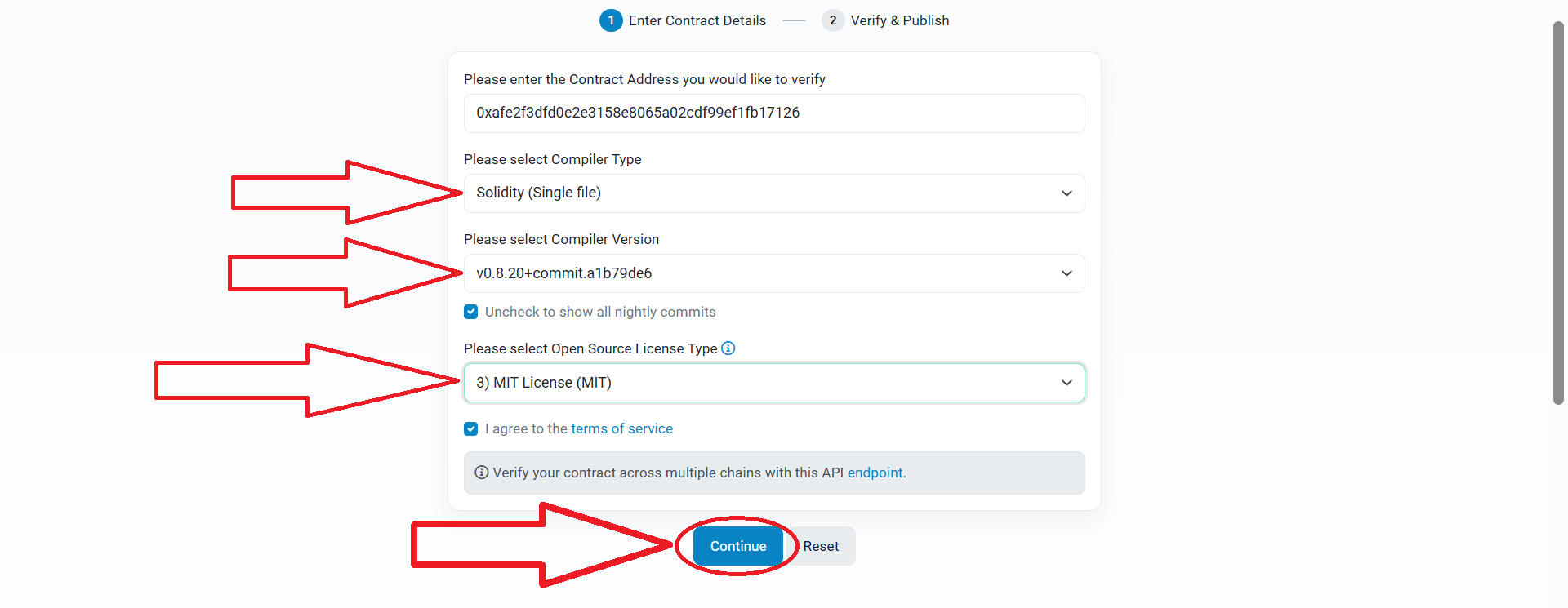Click the step 1 circle badge
Viewport: 1568px width, 608px height.
[x=611, y=20]
